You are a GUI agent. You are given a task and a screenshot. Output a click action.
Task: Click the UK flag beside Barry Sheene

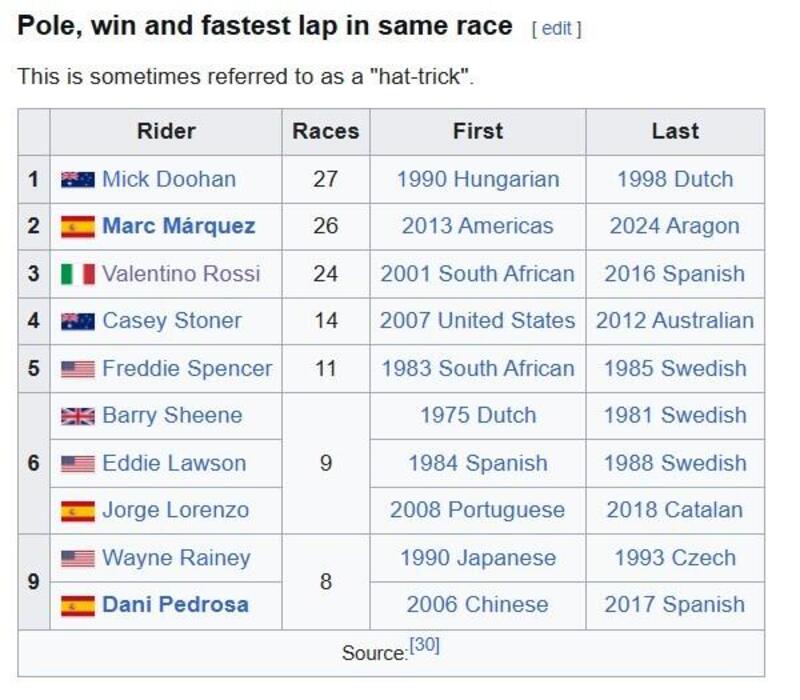pos(77,416)
